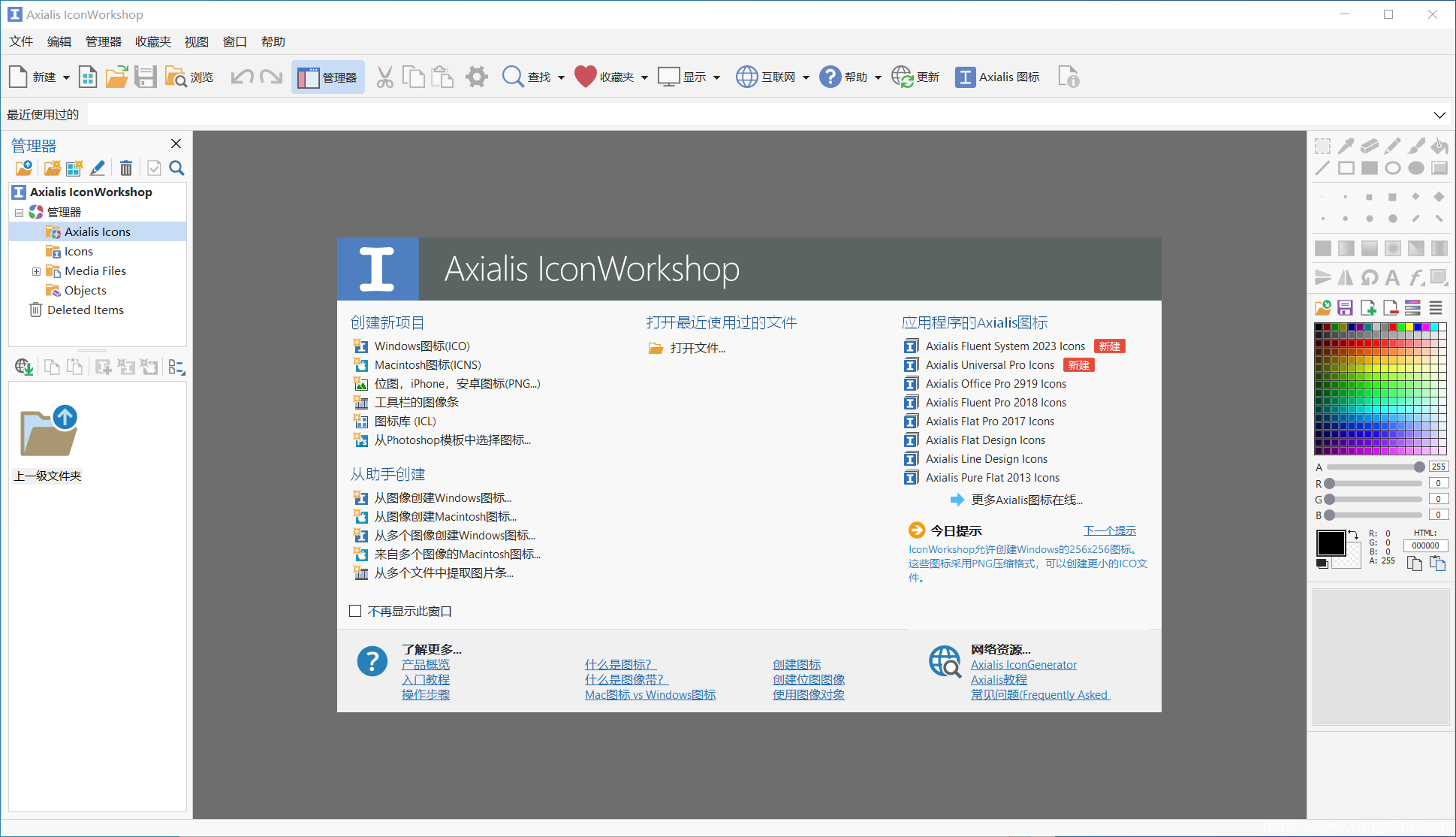This screenshot has width=1456, height=837.
Task: Click the R red channel slider
Action: (x=1374, y=483)
